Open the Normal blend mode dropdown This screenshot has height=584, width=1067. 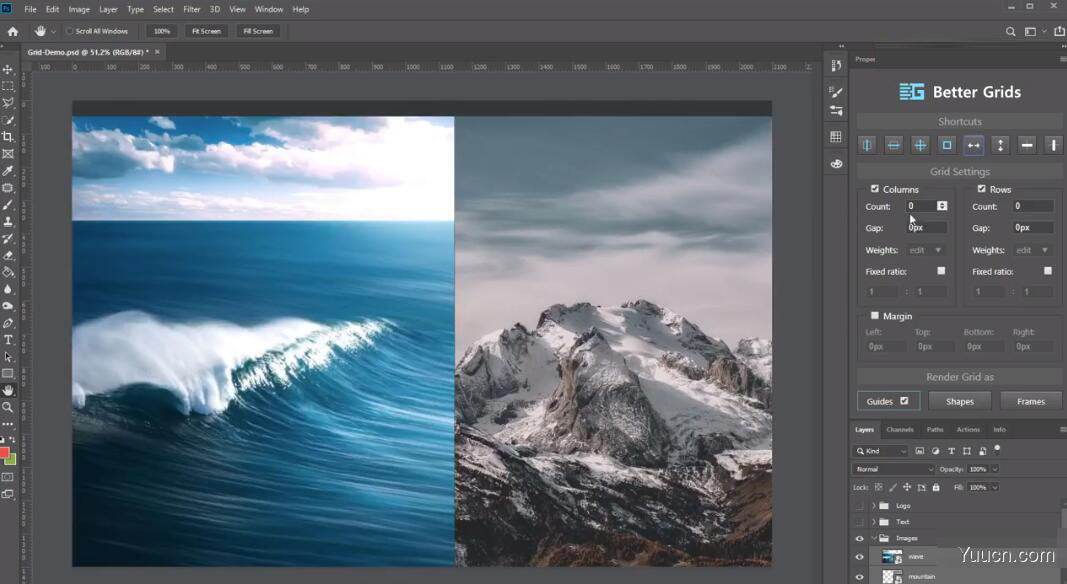click(x=893, y=469)
